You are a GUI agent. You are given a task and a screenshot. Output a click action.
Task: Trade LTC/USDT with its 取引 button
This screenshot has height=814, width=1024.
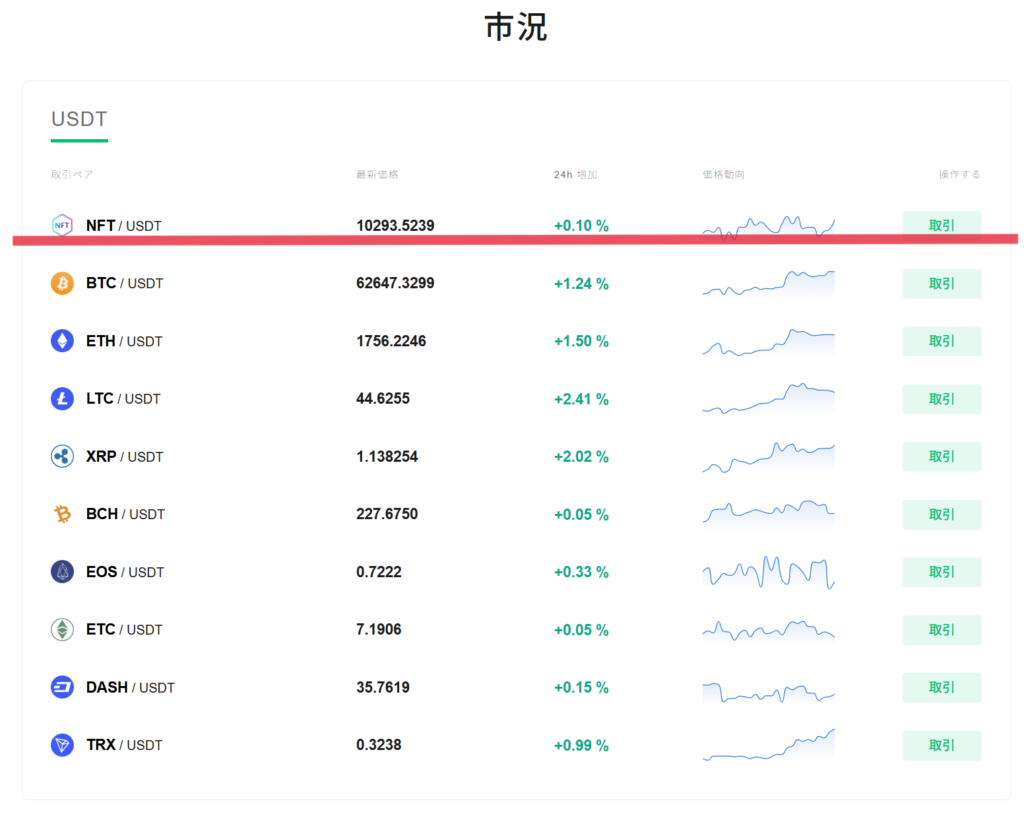tap(942, 399)
